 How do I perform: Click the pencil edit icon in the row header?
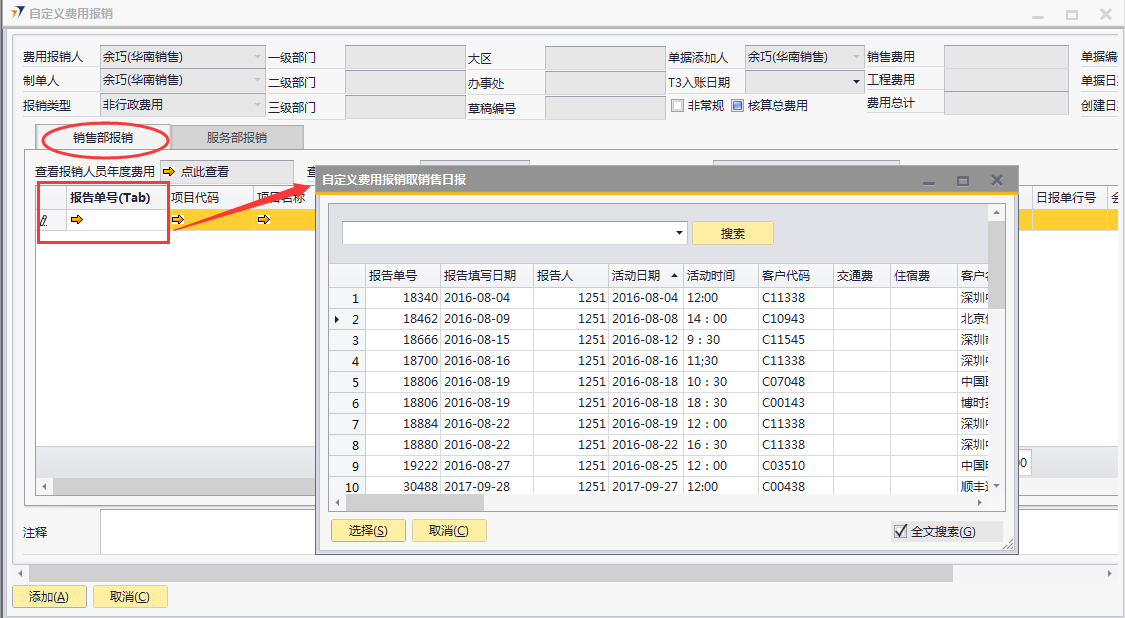click(x=44, y=221)
